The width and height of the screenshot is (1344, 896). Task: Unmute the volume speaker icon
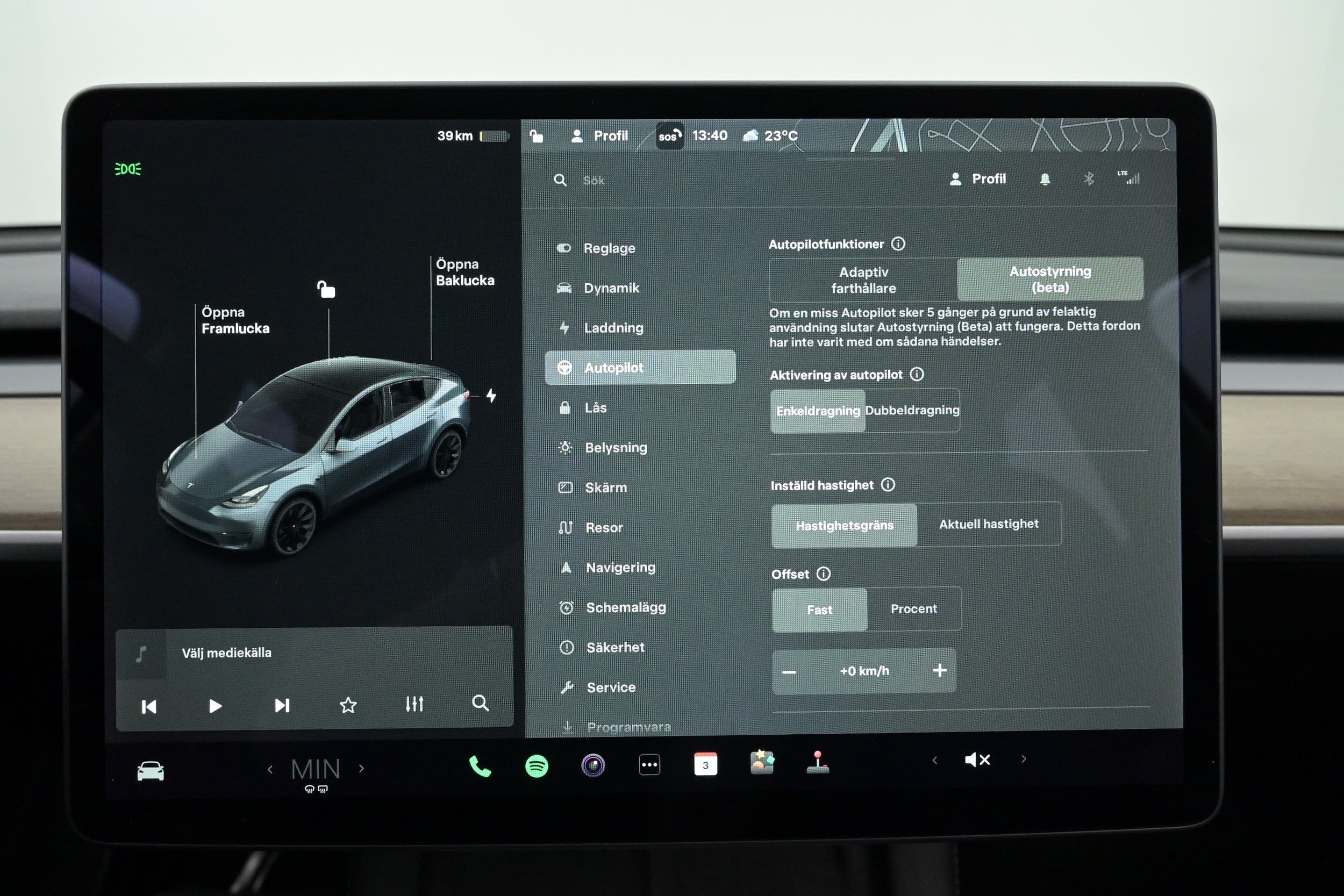(977, 759)
